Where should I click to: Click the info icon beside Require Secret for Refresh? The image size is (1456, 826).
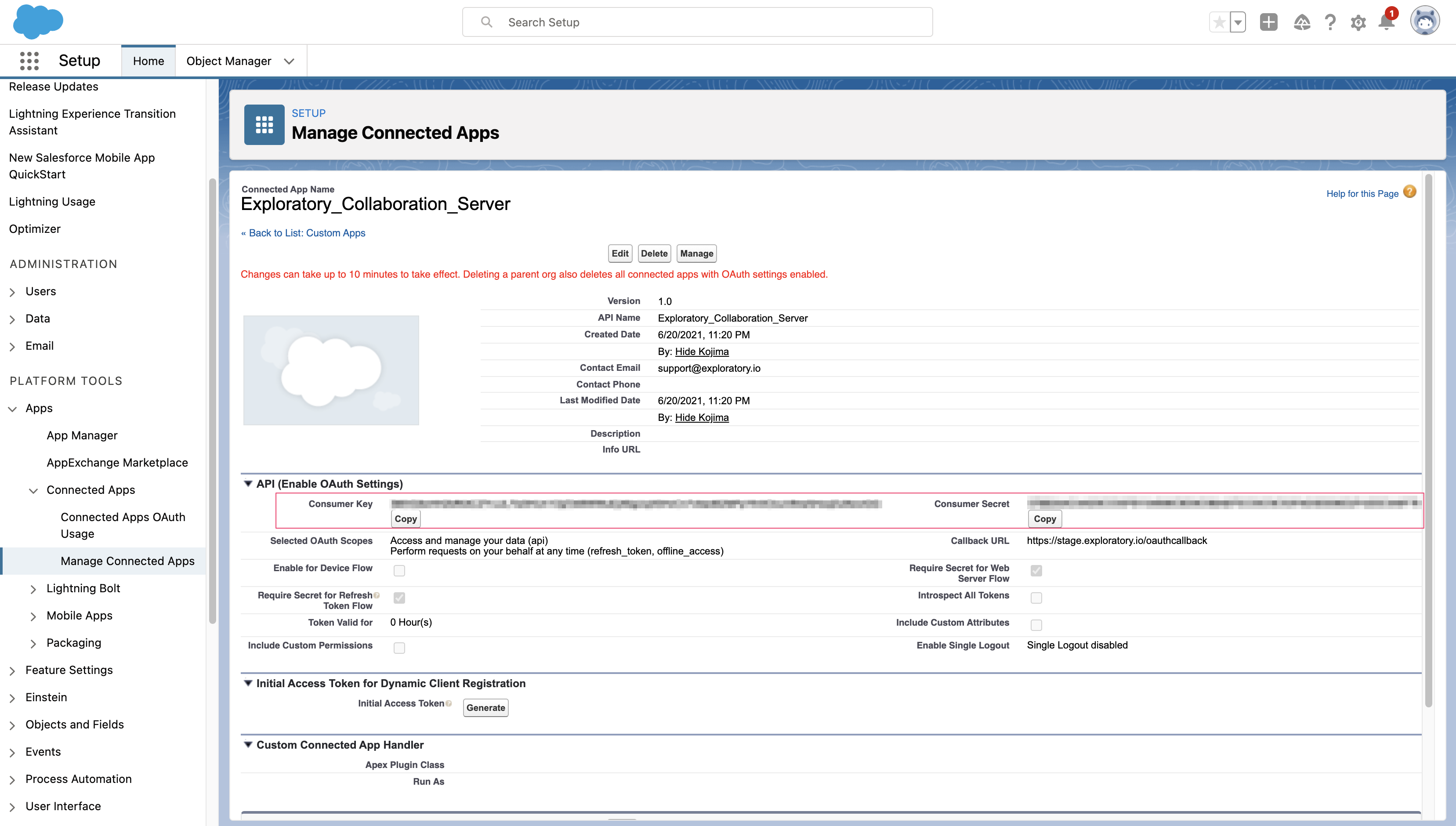click(x=377, y=595)
